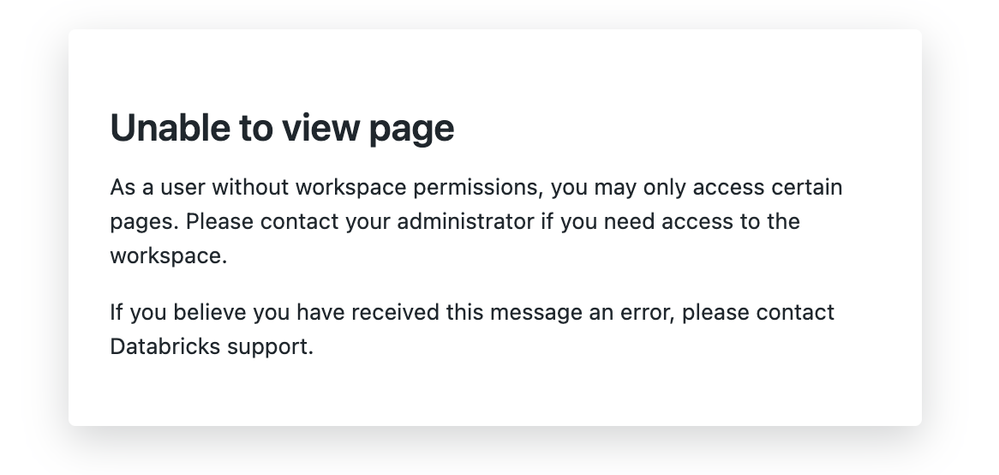Image resolution: width=999 pixels, height=475 pixels.
Task: Click the word "pages." starting the second line
Action: point(144,221)
